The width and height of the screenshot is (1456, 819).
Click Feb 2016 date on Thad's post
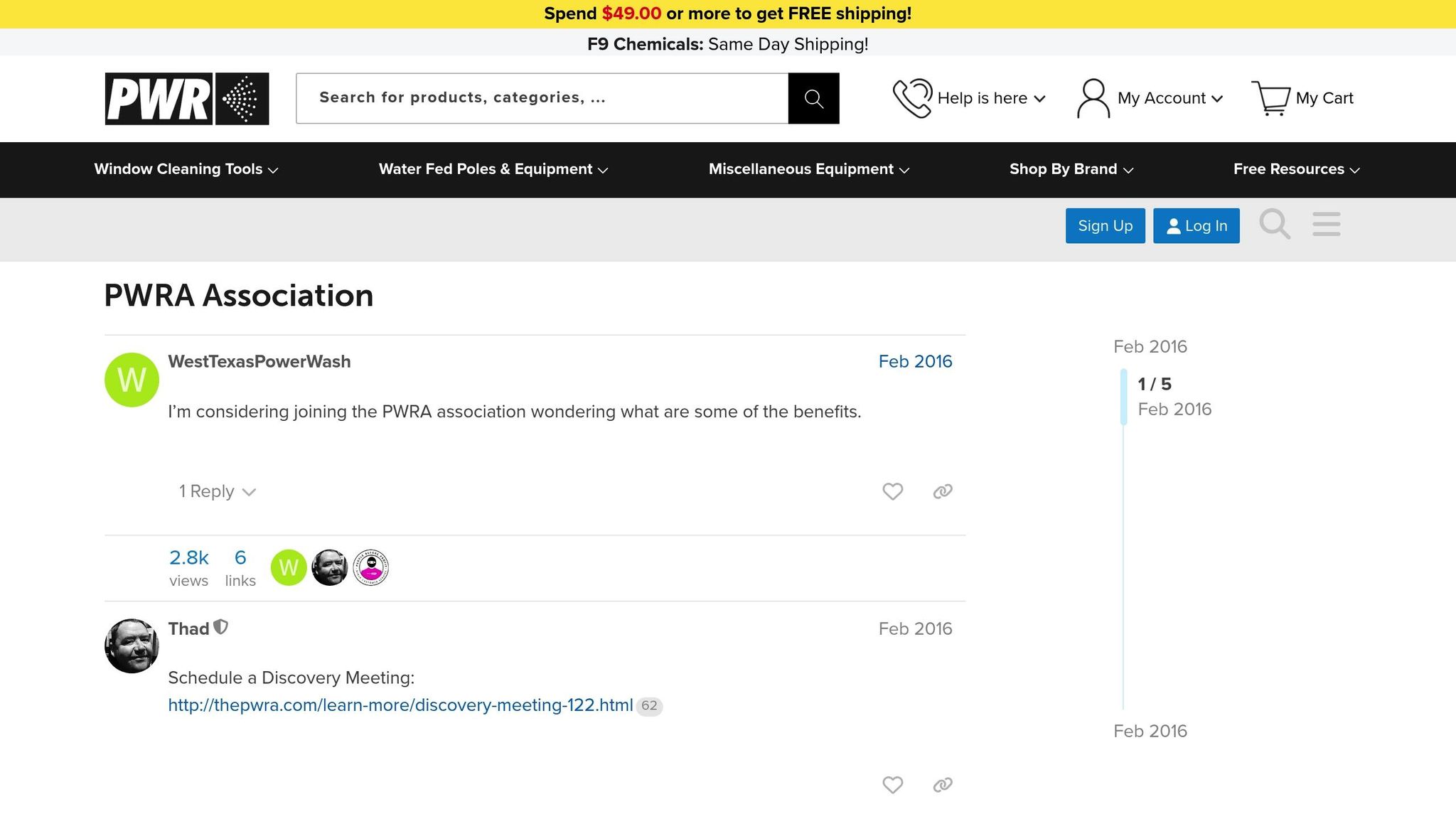click(x=915, y=628)
